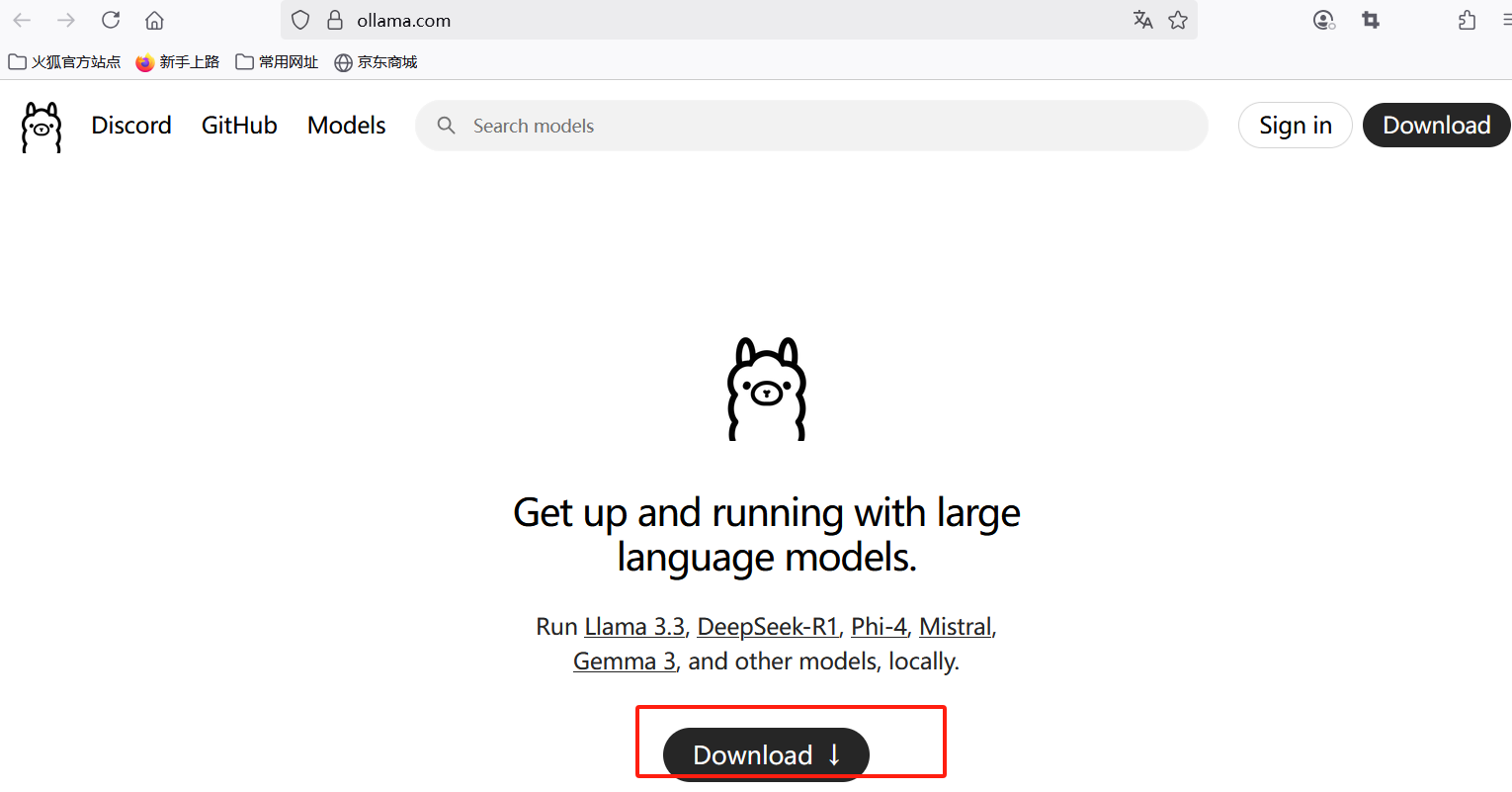Open the Firefox account icon
Image resolution: width=1512 pixels, height=792 pixels.
(x=1323, y=20)
